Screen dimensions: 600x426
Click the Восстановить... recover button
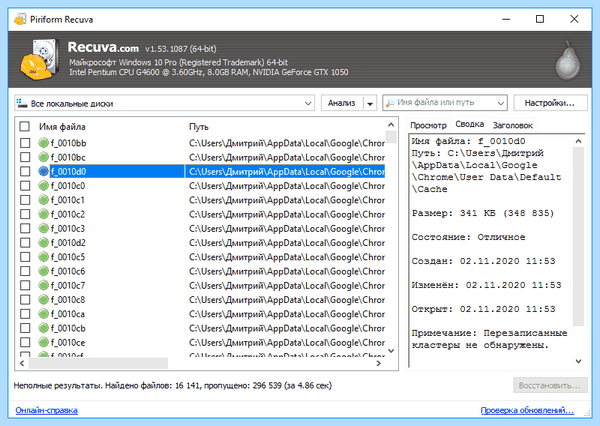click(x=550, y=385)
